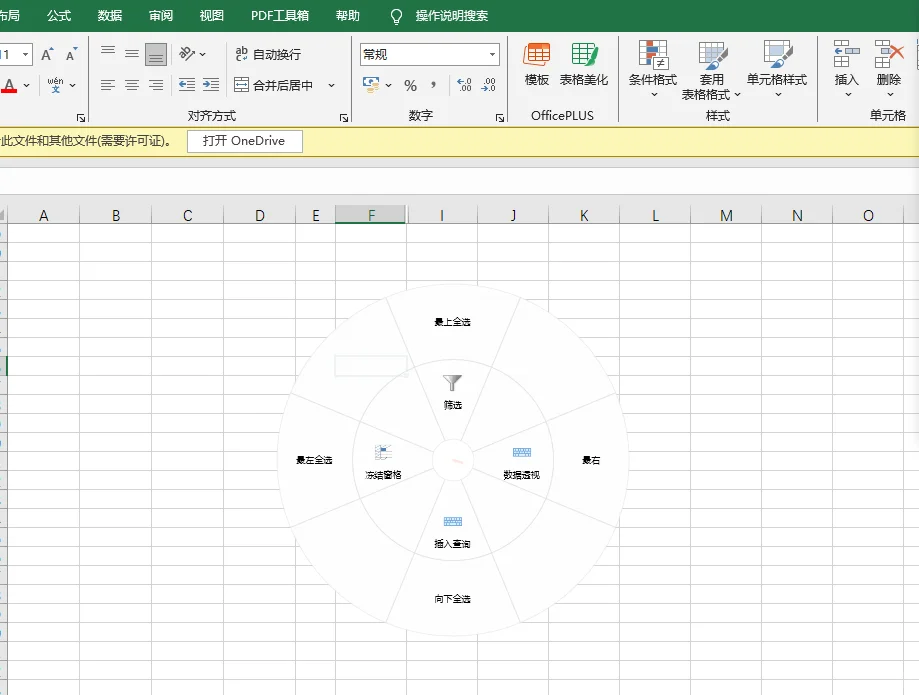The height and width of the screenshot is (695, 919).
Task: Open the 公式 ribbon tab
Action: (x=59, y=15)
